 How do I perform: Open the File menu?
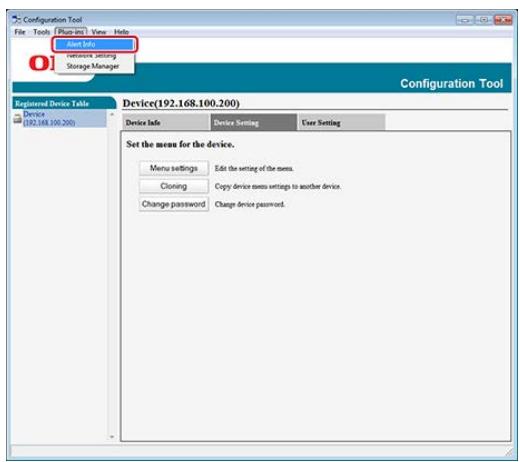[x=20, y=32]
